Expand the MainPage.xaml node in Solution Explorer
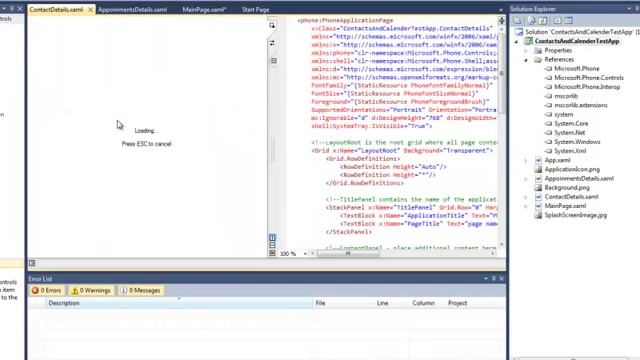The width and height of the screenshot is (640, 360). (526, 206)
